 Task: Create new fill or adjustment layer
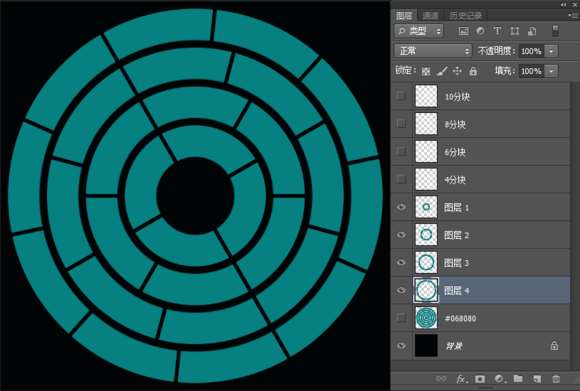click(499, 379)
